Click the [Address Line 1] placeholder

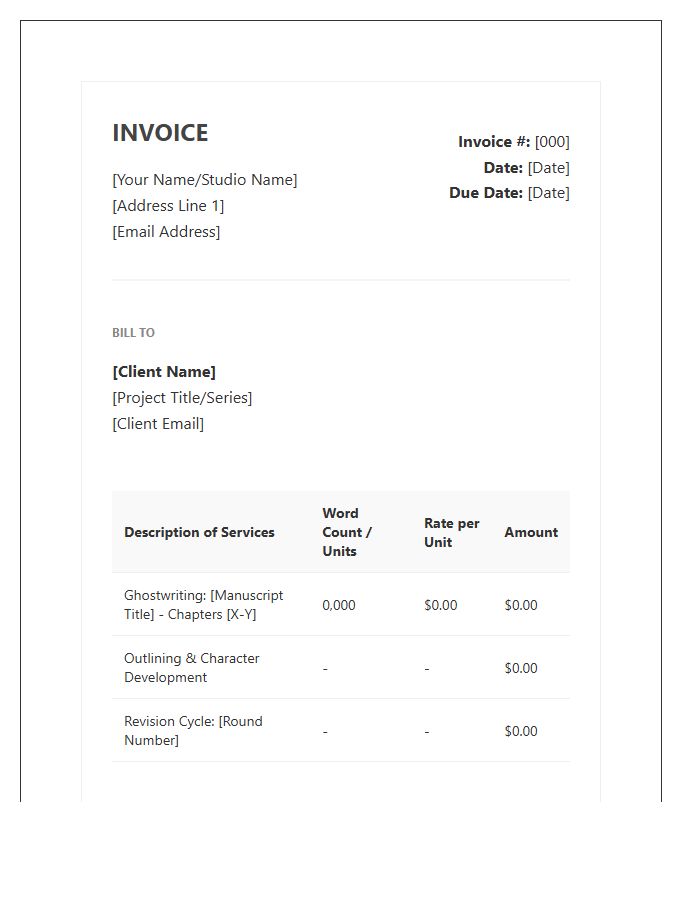coord(168,205)
